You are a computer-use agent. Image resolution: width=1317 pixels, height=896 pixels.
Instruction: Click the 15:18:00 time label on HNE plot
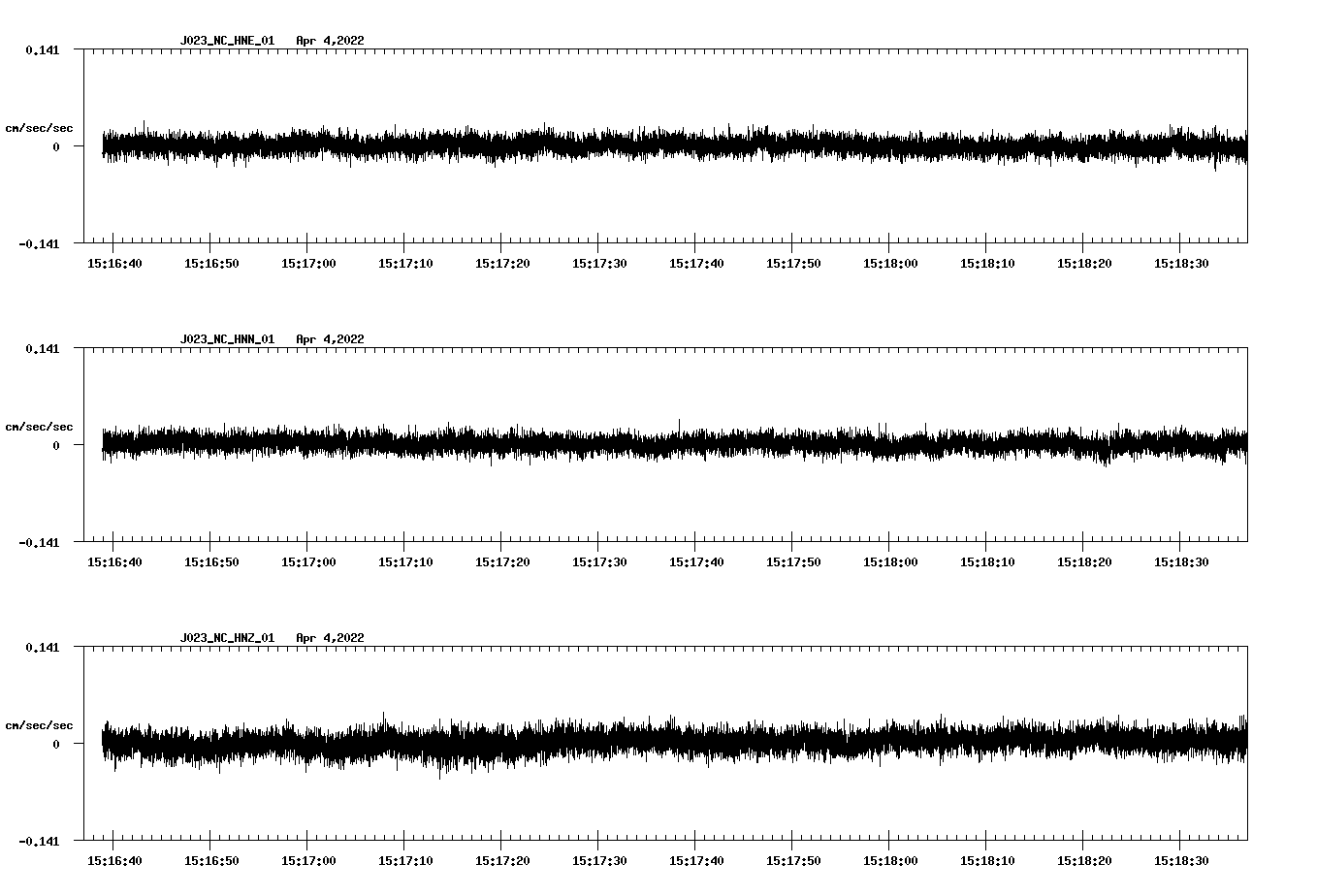click(890, 264)
